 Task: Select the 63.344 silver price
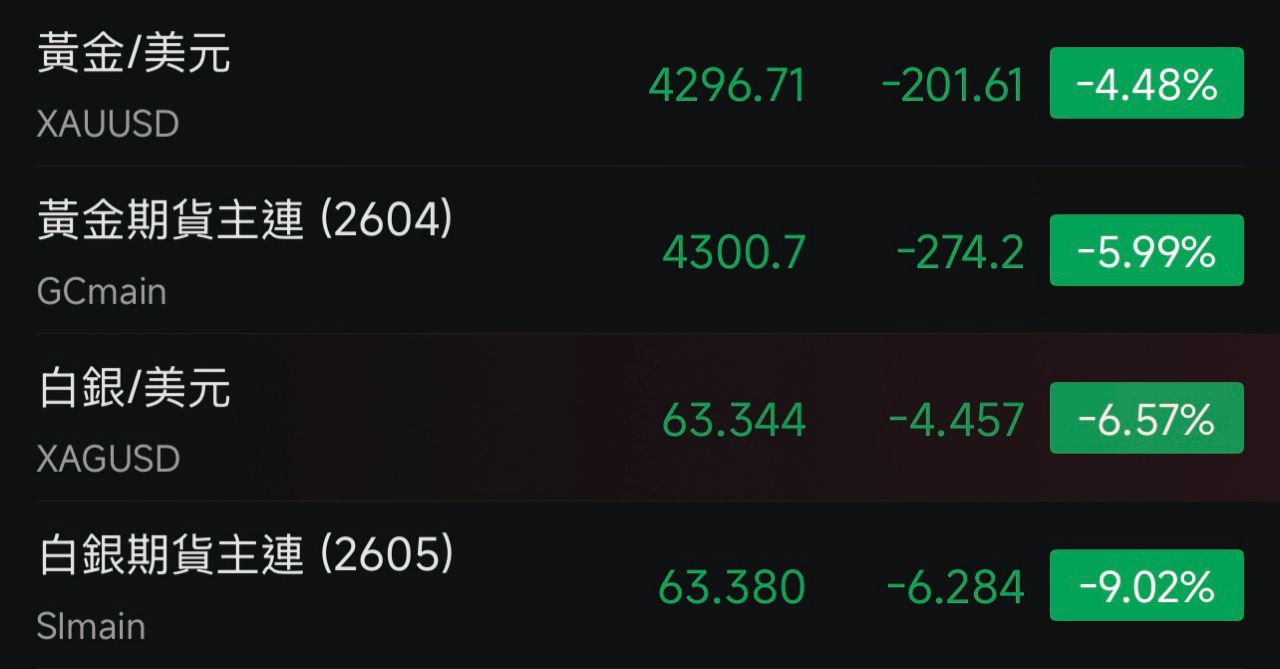734,420
